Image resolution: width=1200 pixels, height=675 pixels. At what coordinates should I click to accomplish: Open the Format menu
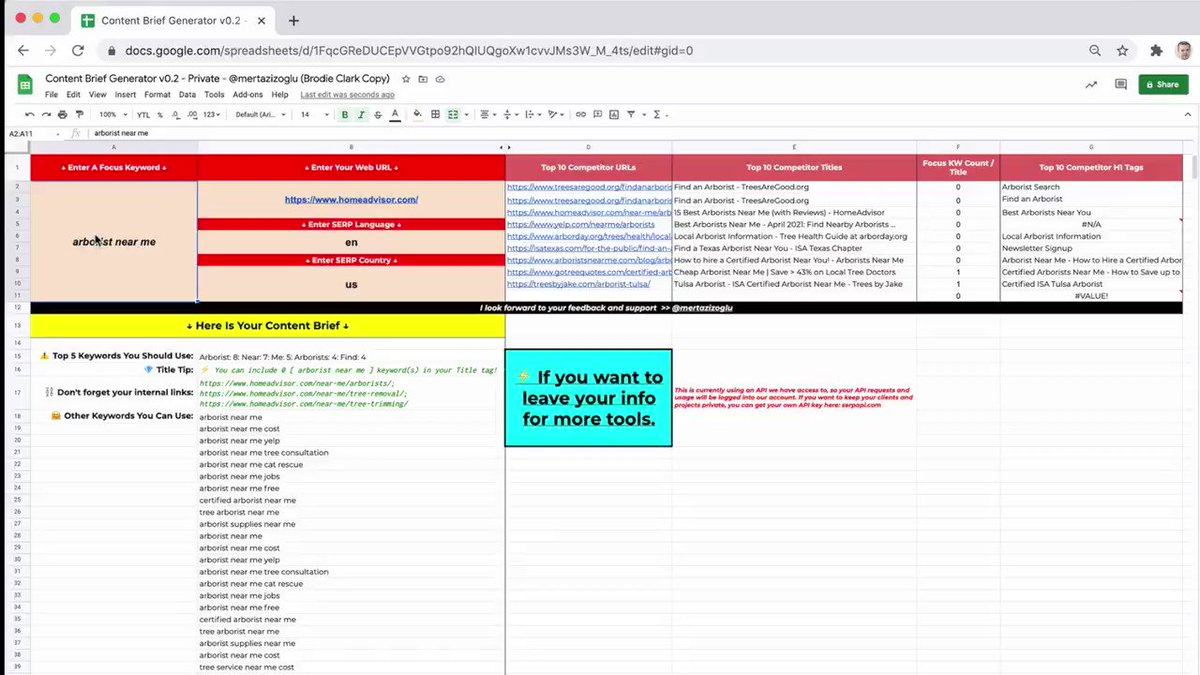157,95
